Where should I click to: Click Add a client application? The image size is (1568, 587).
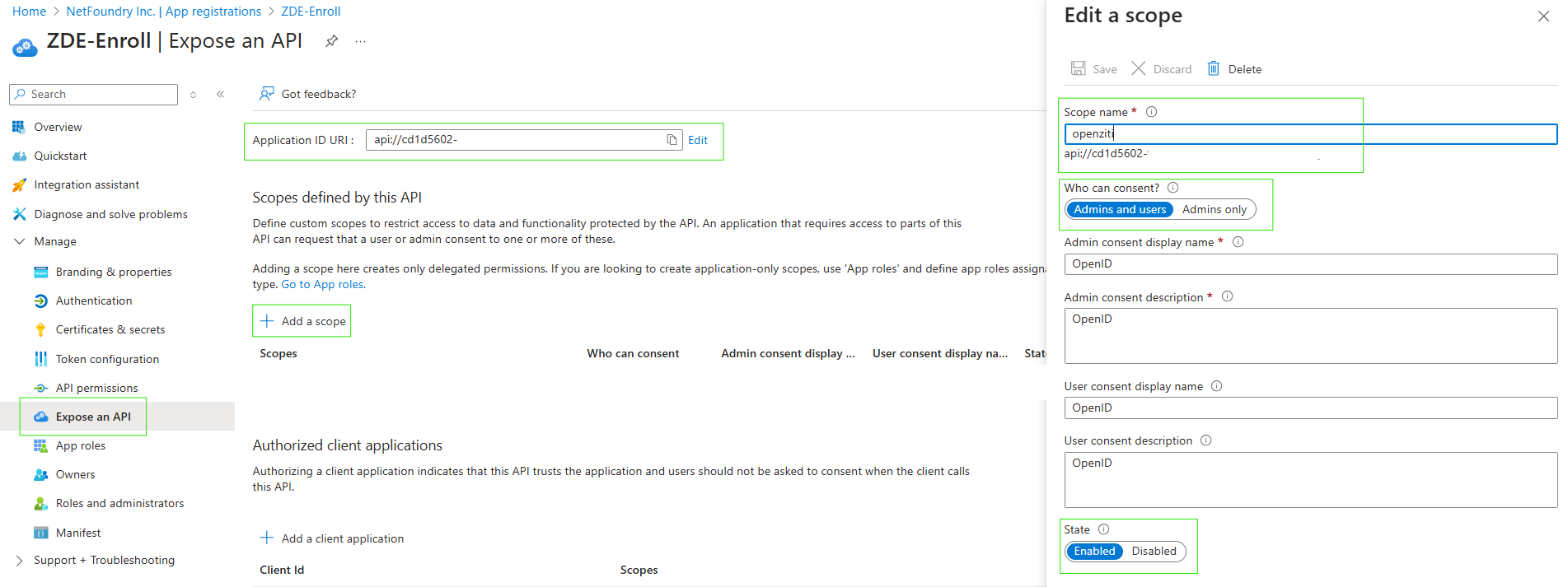(332, 538)
